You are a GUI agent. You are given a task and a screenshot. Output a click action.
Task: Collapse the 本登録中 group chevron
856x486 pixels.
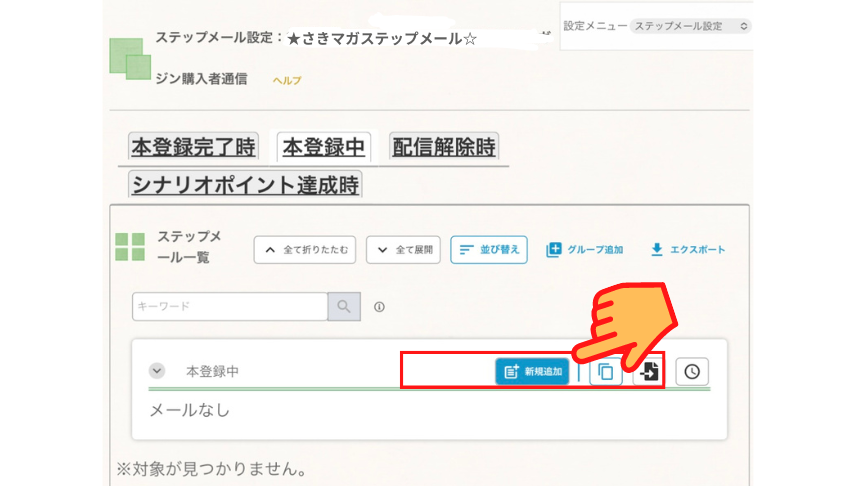pos(157,371)
